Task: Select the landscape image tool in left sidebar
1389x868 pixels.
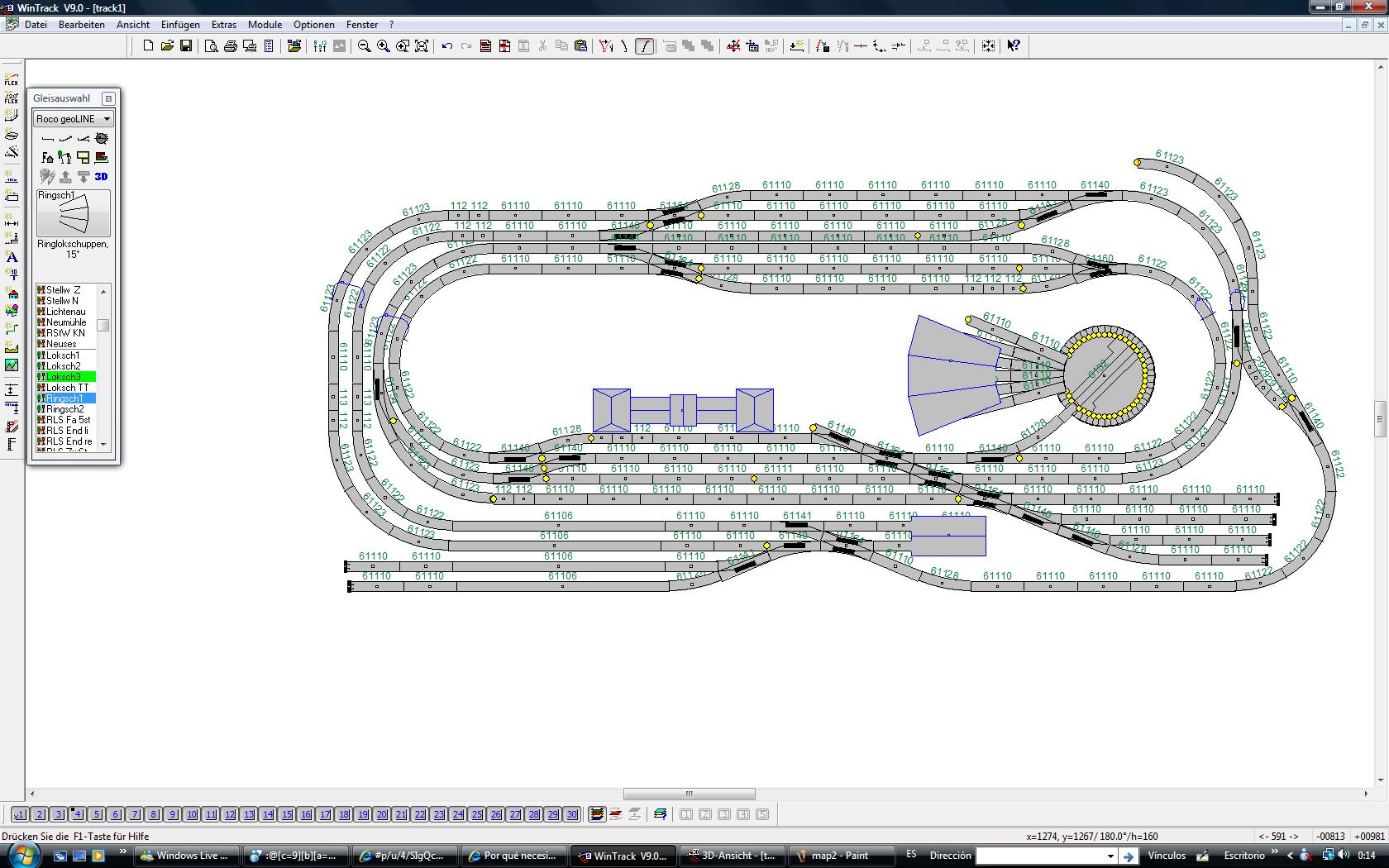Action: [x=12, y=365]
